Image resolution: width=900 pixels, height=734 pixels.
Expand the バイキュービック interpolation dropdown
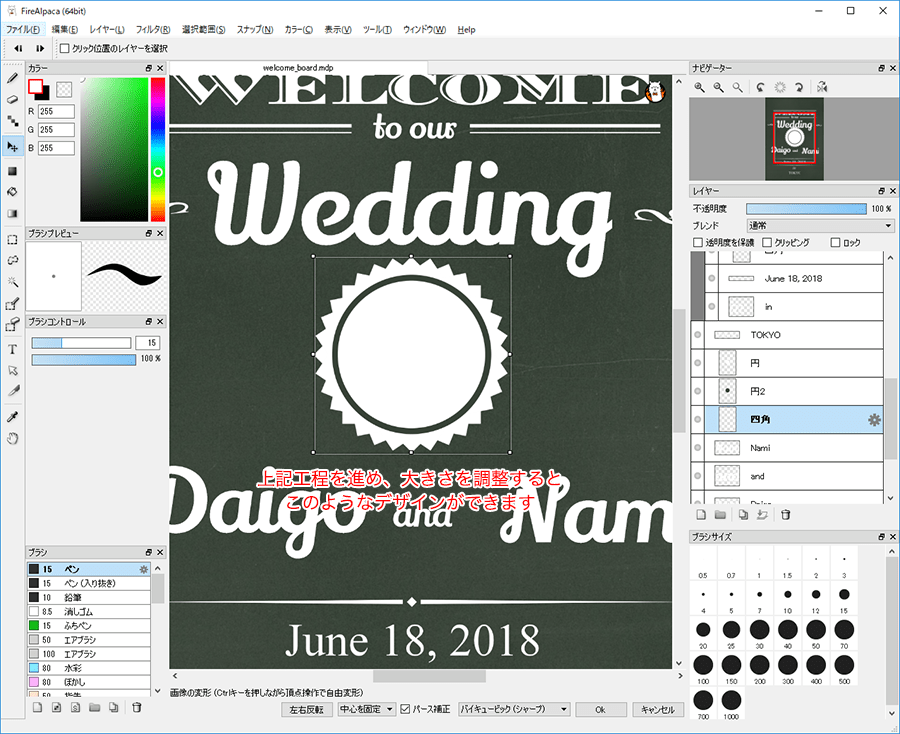pos(514,709)
